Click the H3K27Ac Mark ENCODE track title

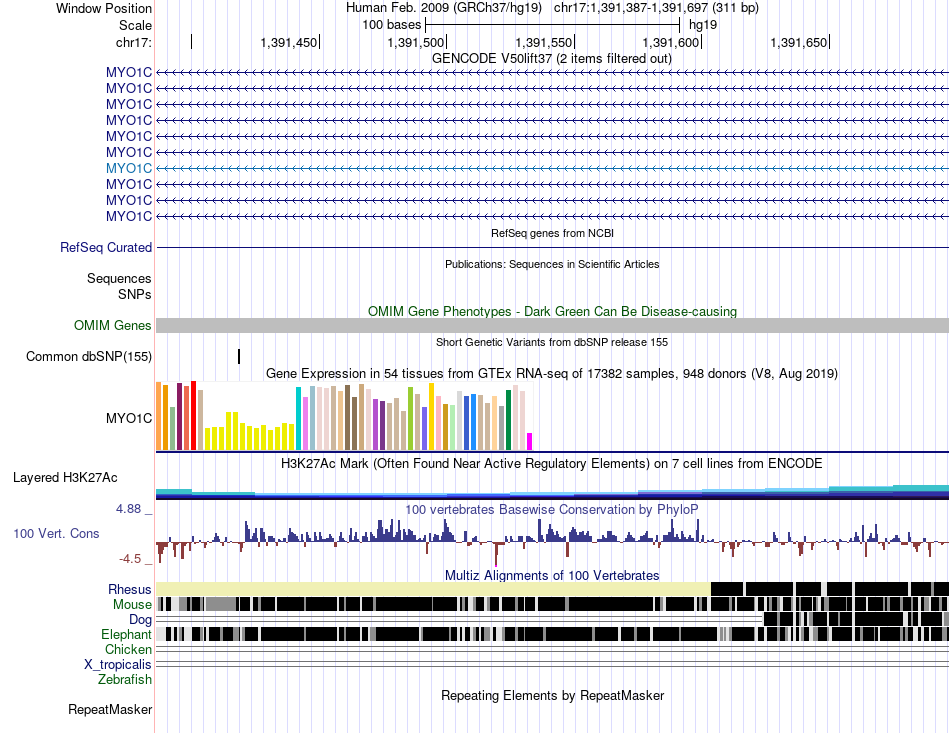click(x=552, y=464)
